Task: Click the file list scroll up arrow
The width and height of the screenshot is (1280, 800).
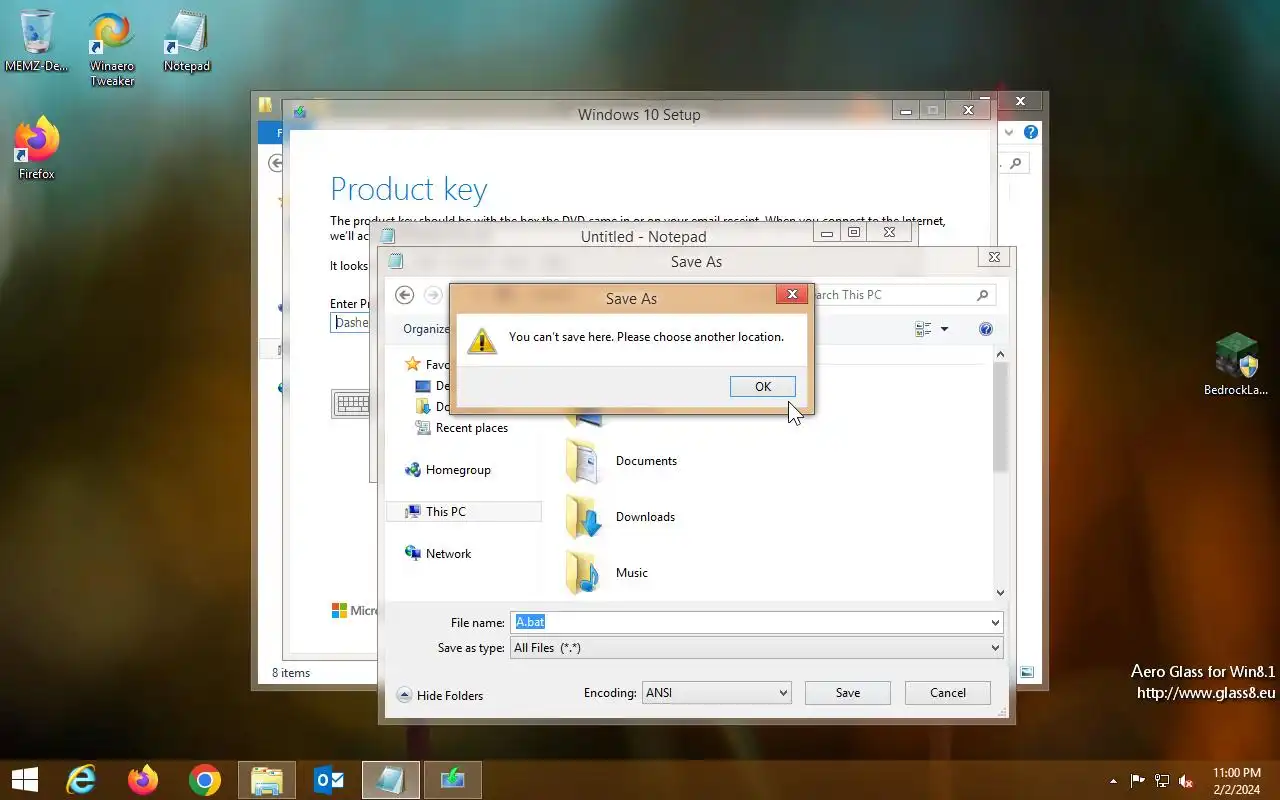Action: coord(1000,355)
